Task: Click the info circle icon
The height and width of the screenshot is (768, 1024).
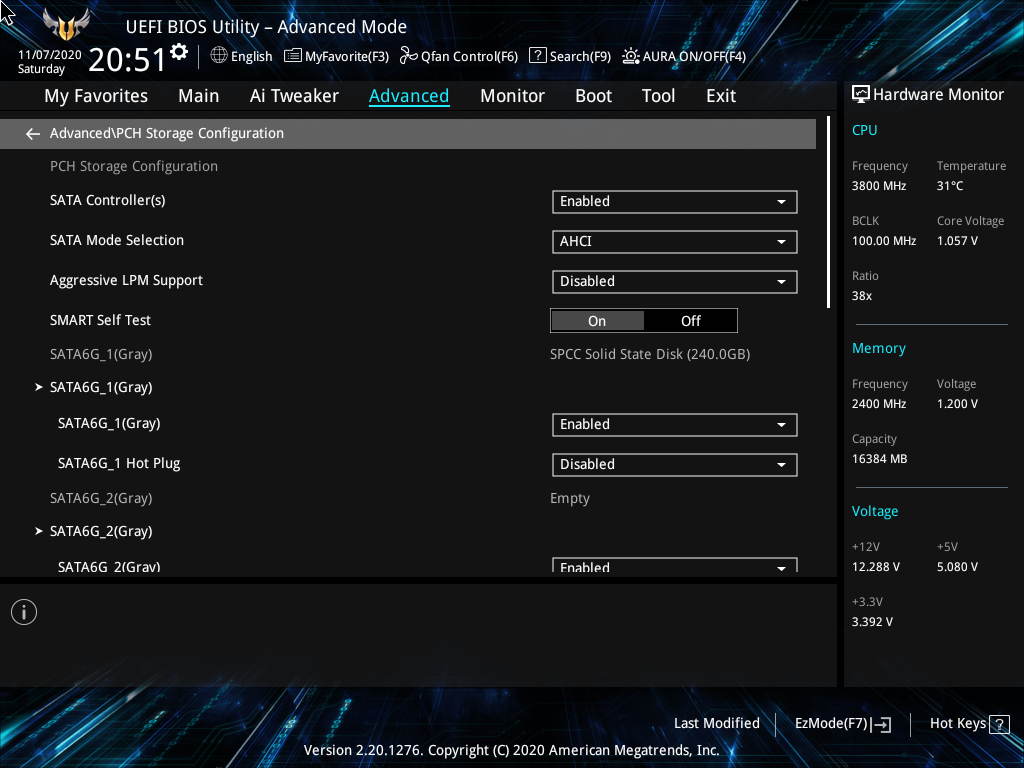Action: [24, 612]
